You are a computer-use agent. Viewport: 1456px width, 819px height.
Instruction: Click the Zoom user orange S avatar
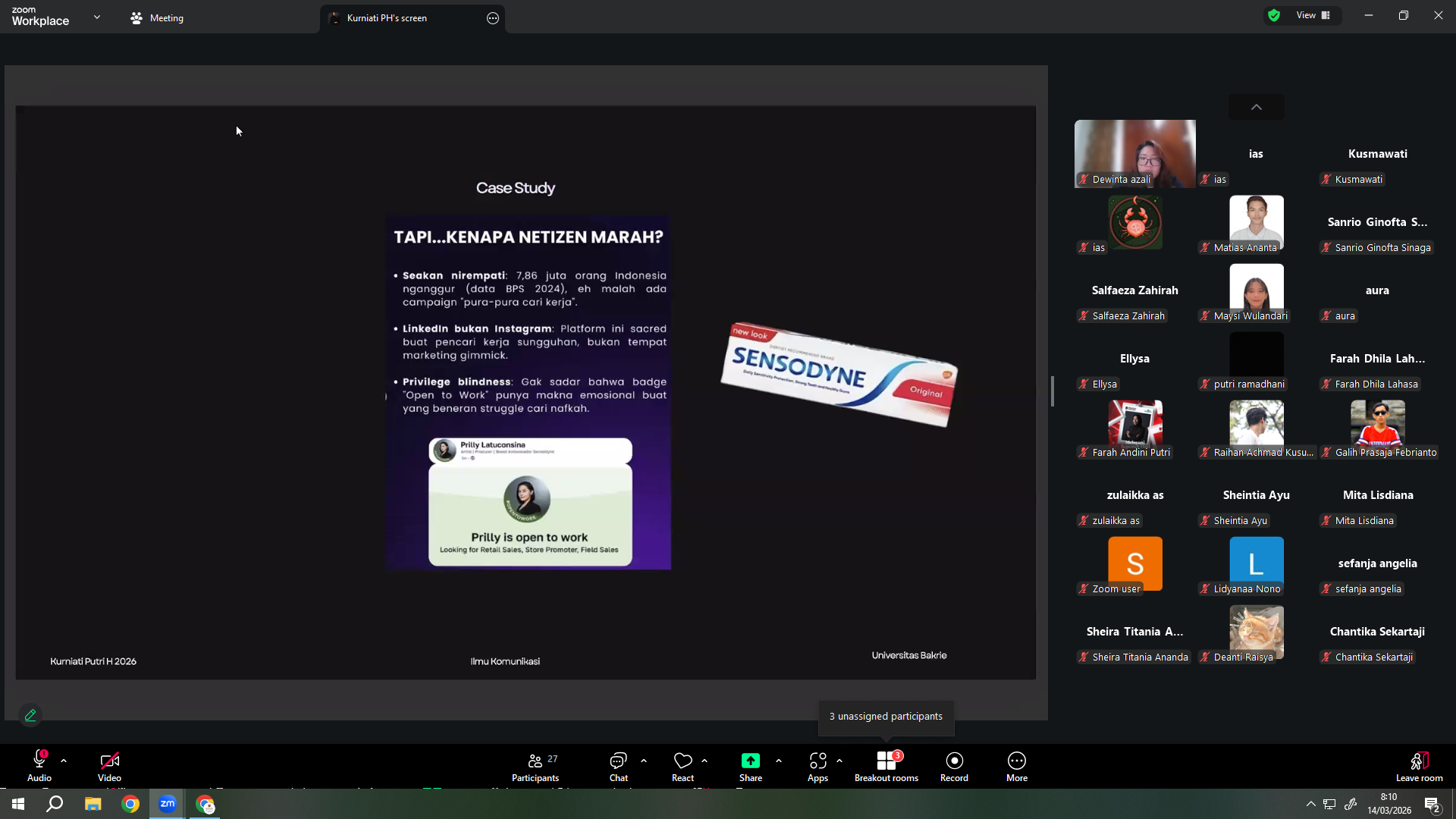pyautogui.click(x=1135, y=563)
